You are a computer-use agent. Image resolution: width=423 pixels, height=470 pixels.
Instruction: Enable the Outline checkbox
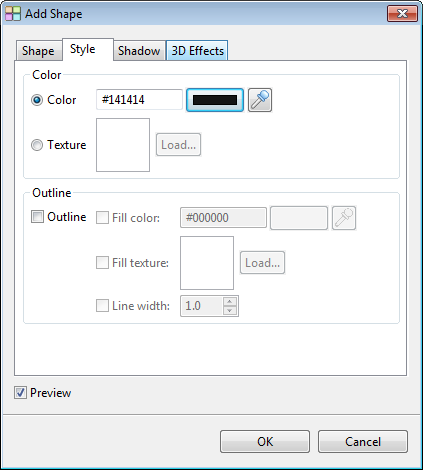coord(37,217)
